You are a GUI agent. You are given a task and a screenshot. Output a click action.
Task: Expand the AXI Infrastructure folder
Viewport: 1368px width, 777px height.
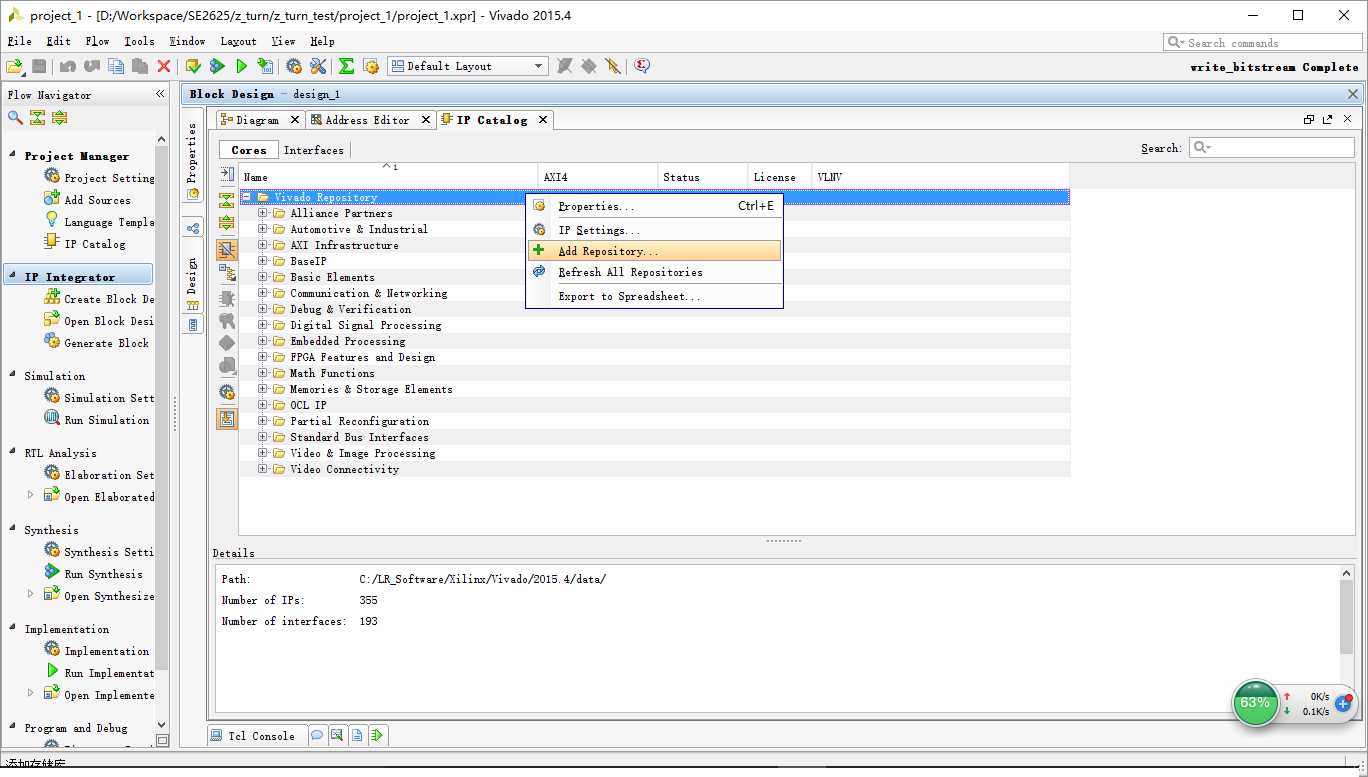click(263, 245)
